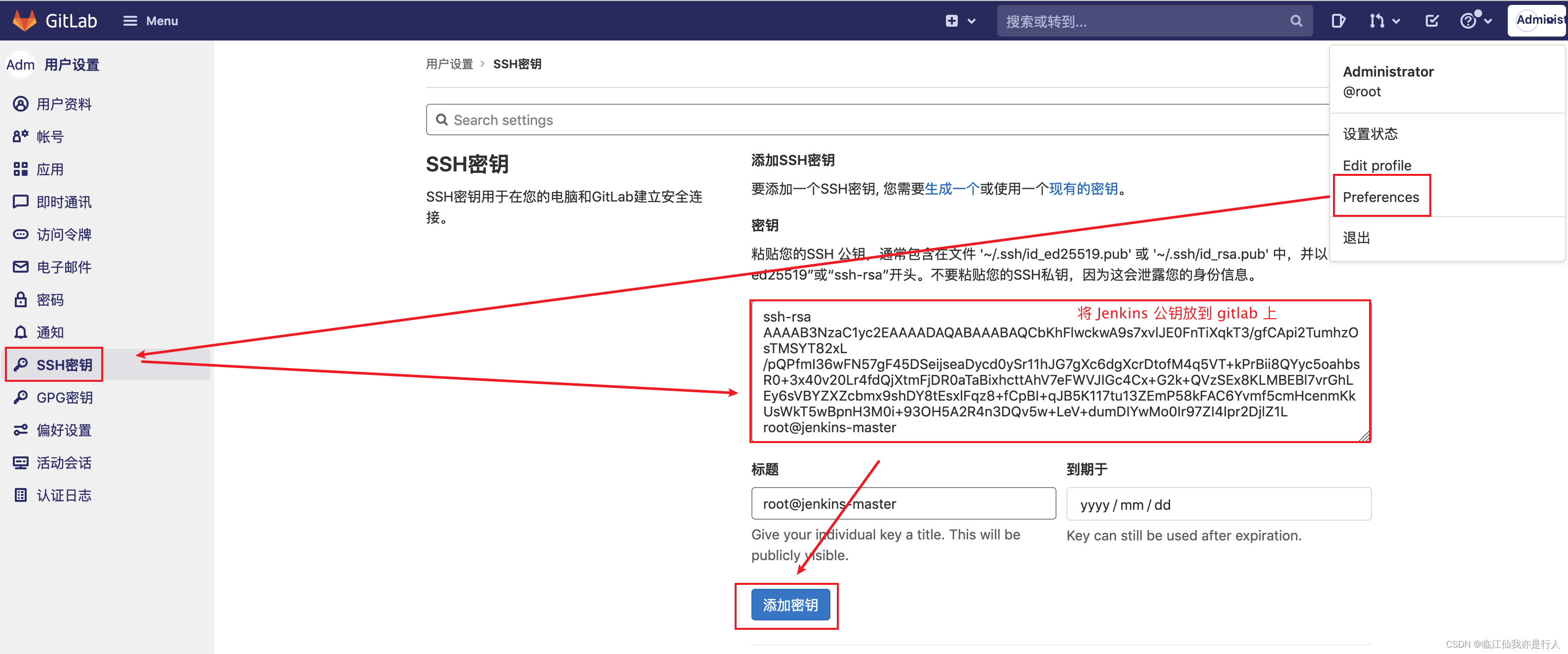
Task: Click the 活动会话 monitor icon
Action: pos(21,462)
